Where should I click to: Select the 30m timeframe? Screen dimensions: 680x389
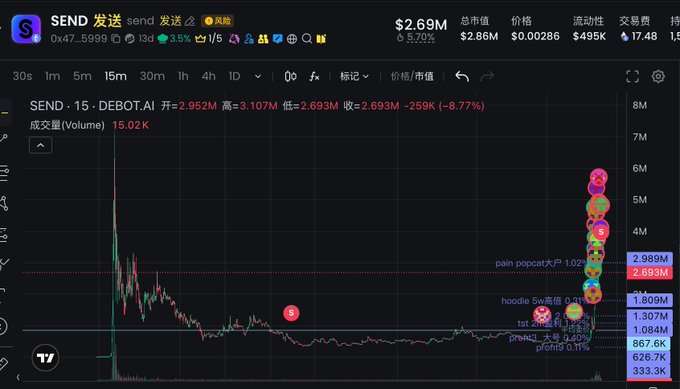tap(152, 76)
